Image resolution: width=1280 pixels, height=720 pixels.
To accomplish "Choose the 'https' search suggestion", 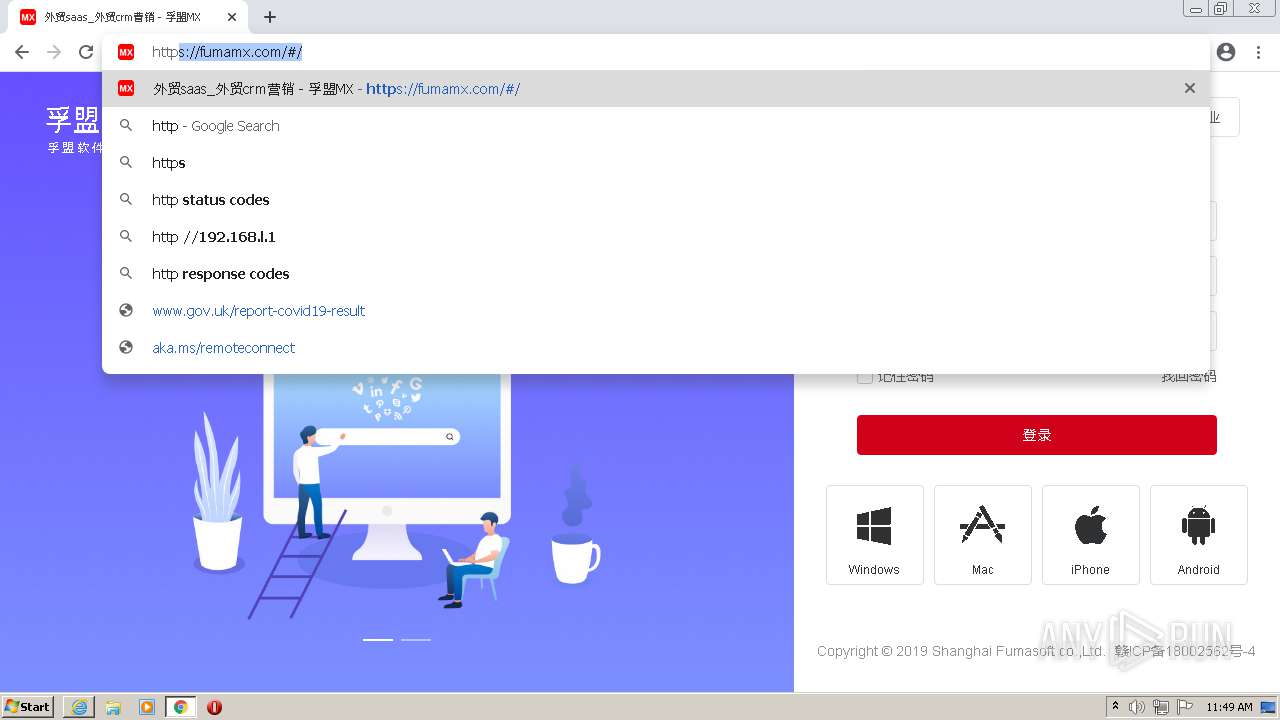I will coord(656,163).
